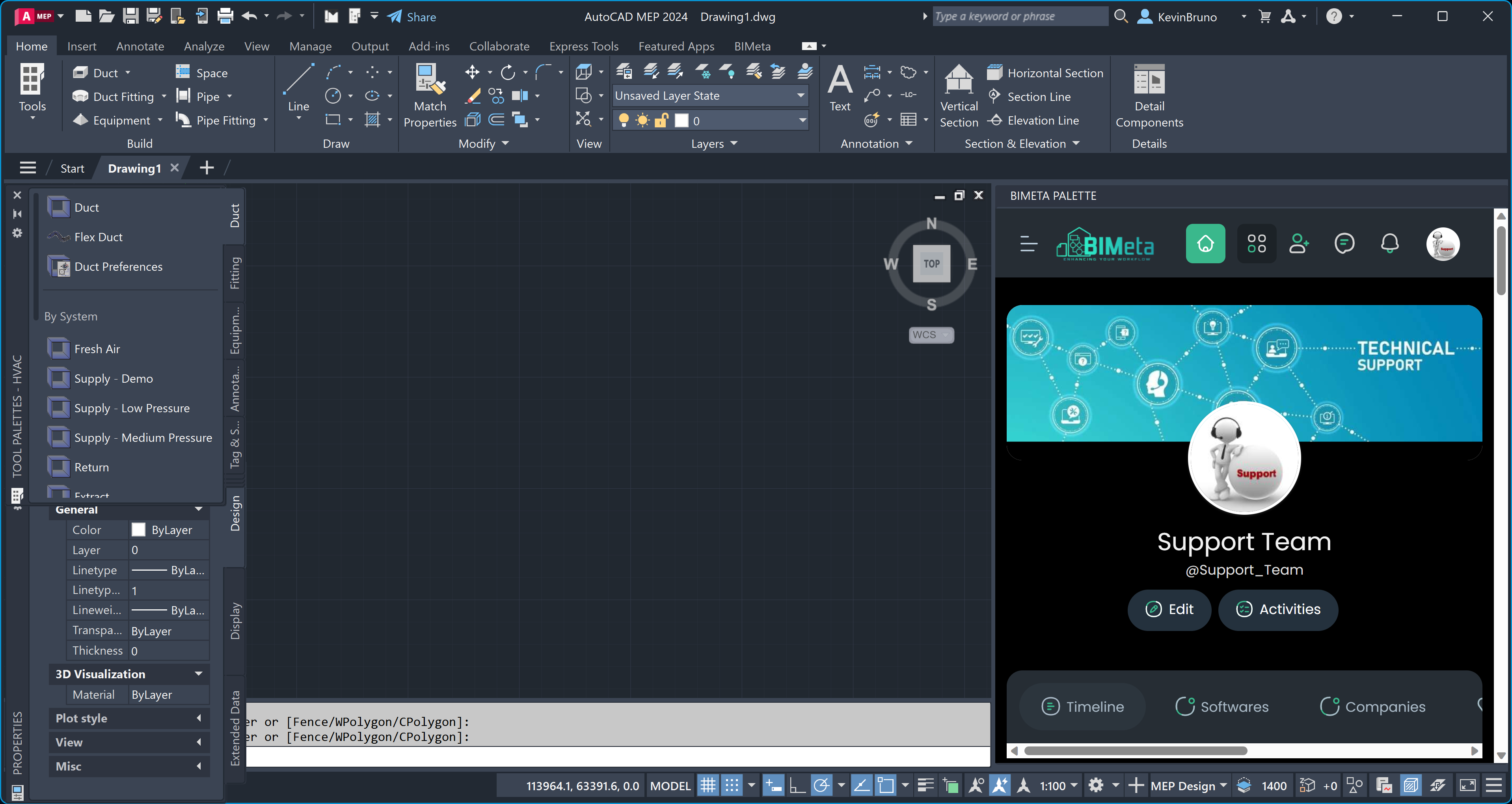Switch to the Annotate ribbon tab
Screen dimensions: 1512x804
click(x=140, y=47)
